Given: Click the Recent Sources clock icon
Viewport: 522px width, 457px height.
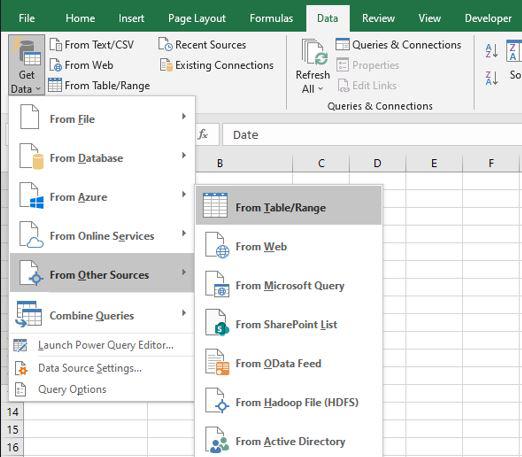Looking at the screenshot, I should (x=165, y=44).
